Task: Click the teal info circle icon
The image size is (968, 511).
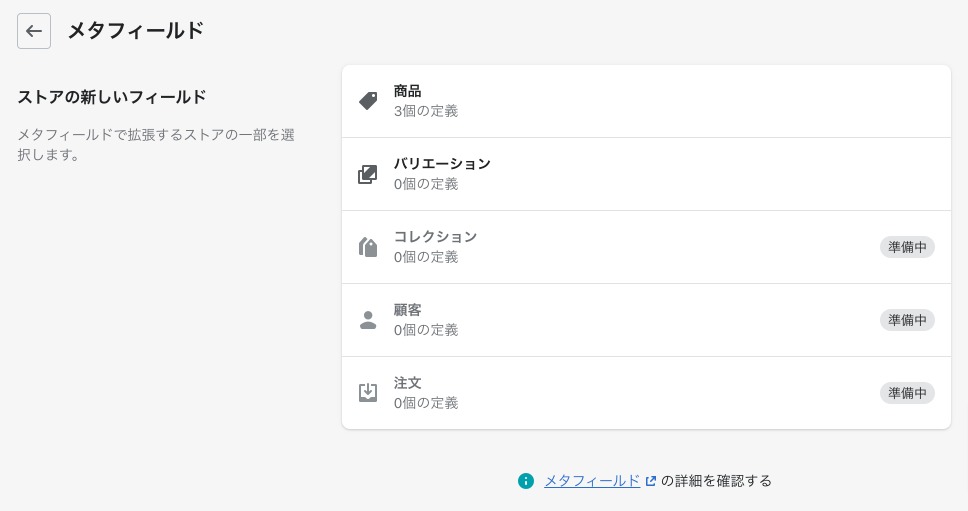Action: [525, 481]
